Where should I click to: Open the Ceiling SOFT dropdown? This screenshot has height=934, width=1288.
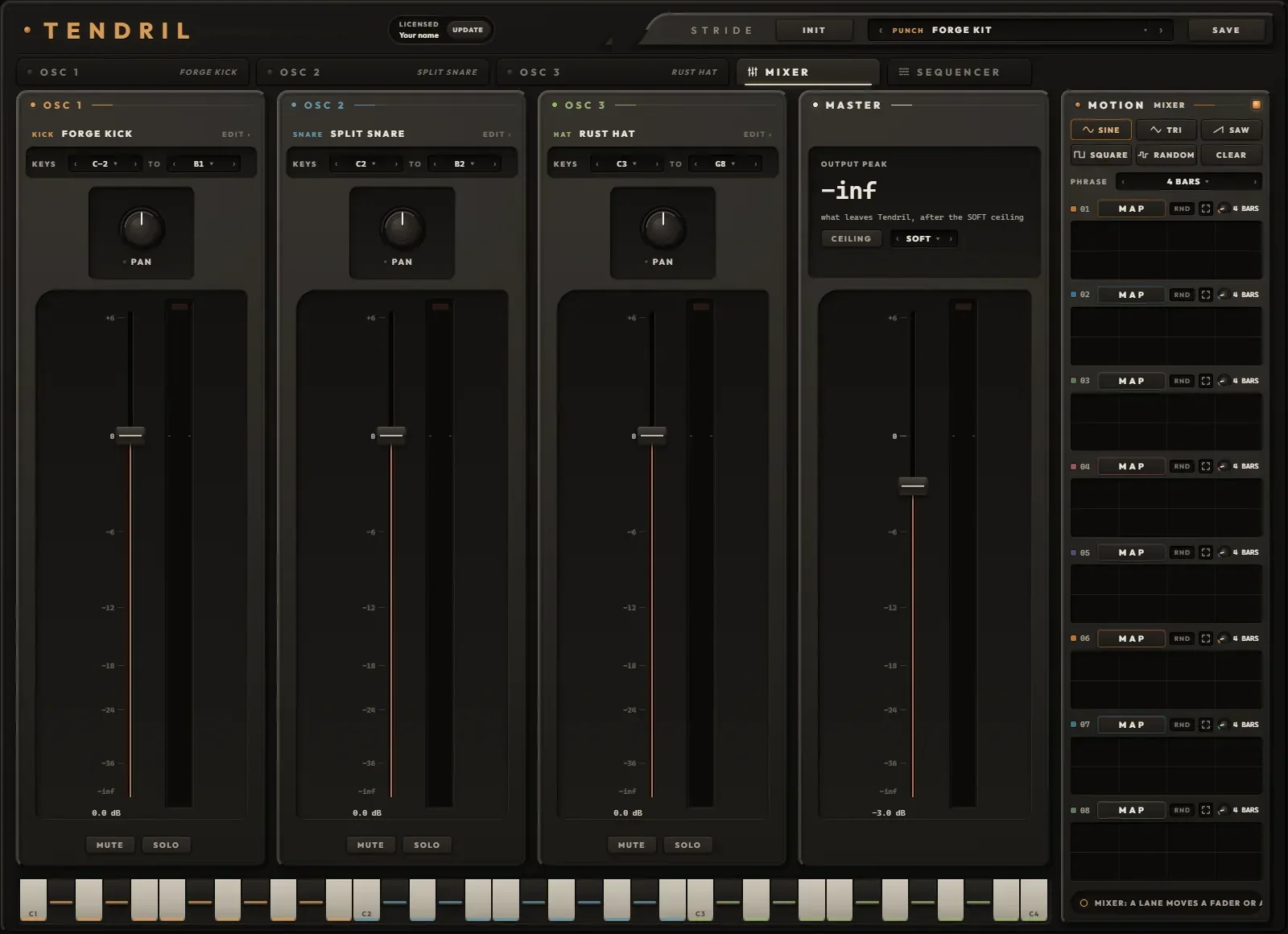tap(923, 238)
